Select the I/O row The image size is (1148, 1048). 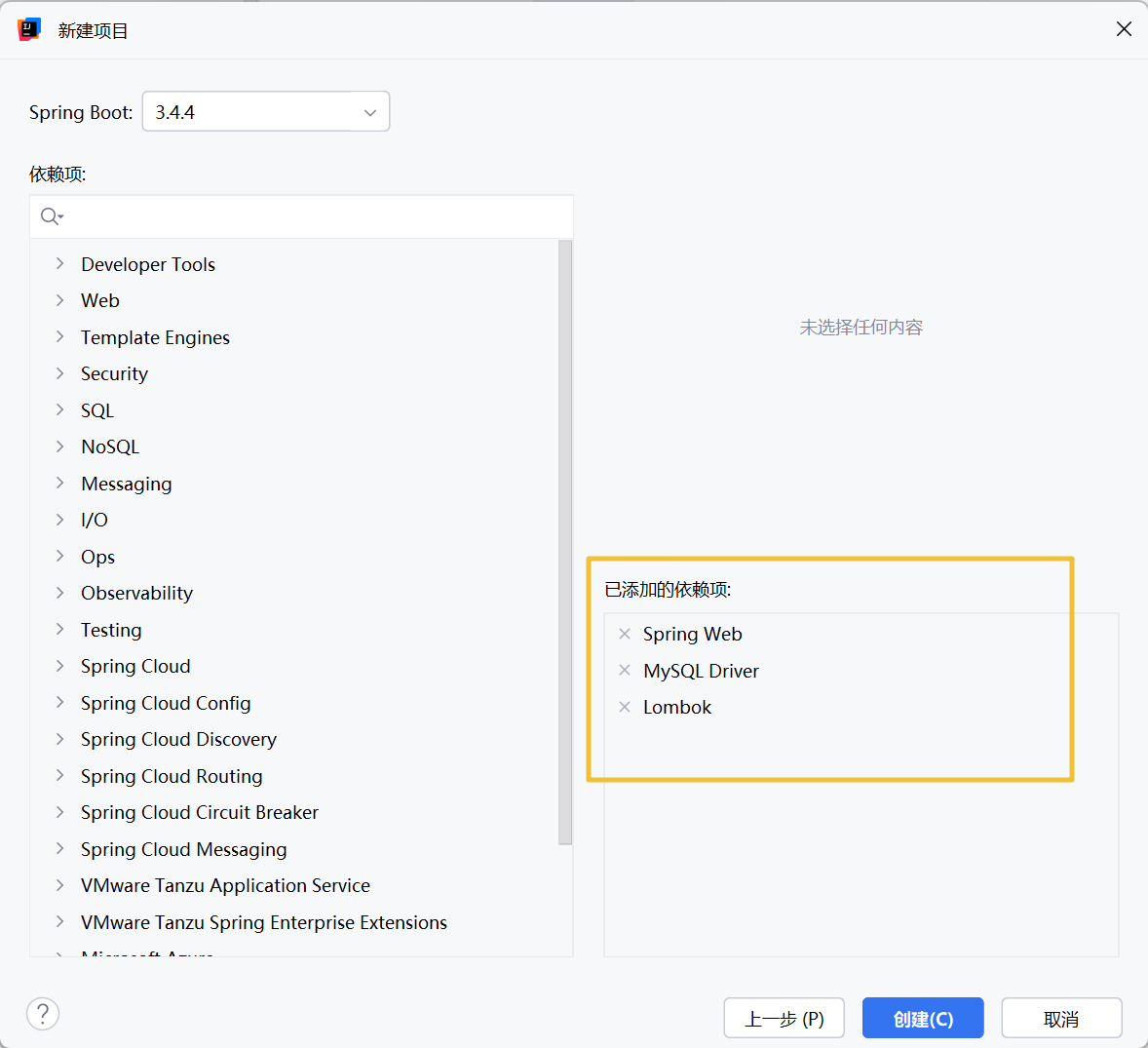[294, 520]
